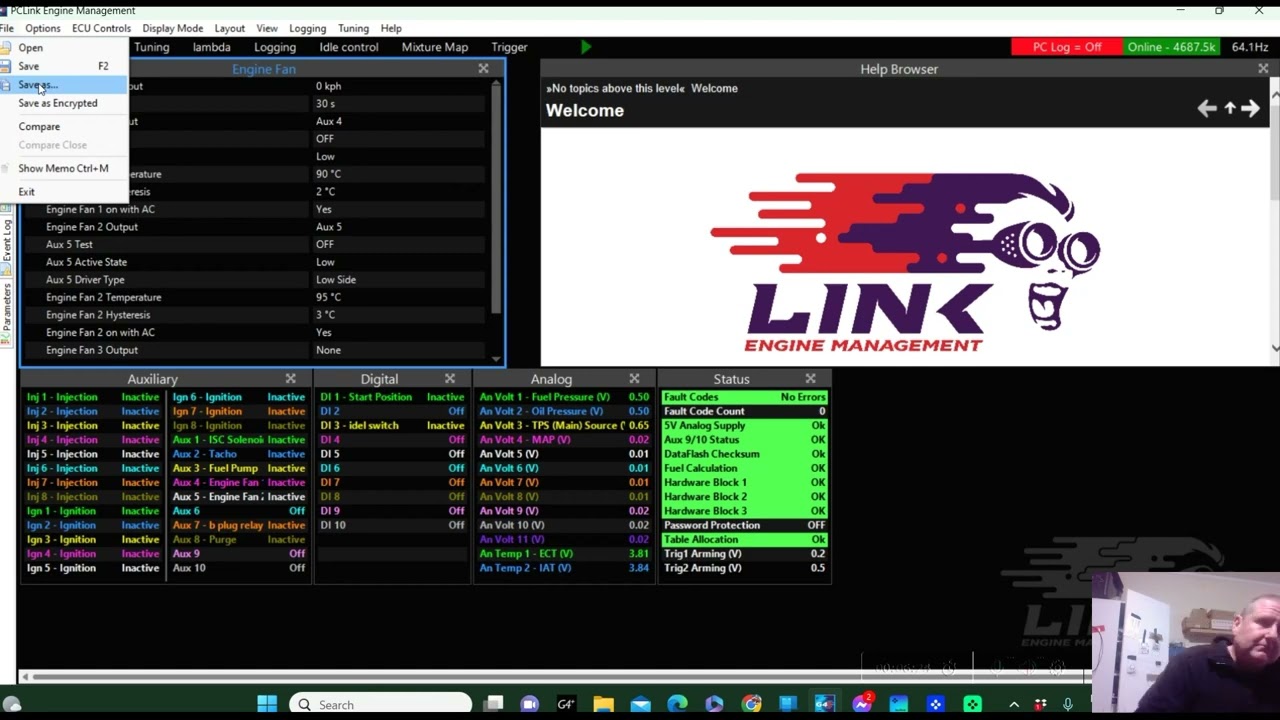1280x720 pixels.
Task: Close the Engine Fan panel
Action: tap(484, 69)
